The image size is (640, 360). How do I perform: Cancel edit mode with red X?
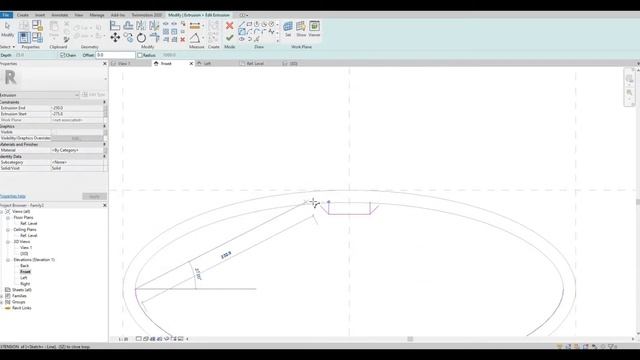(230, 26)
